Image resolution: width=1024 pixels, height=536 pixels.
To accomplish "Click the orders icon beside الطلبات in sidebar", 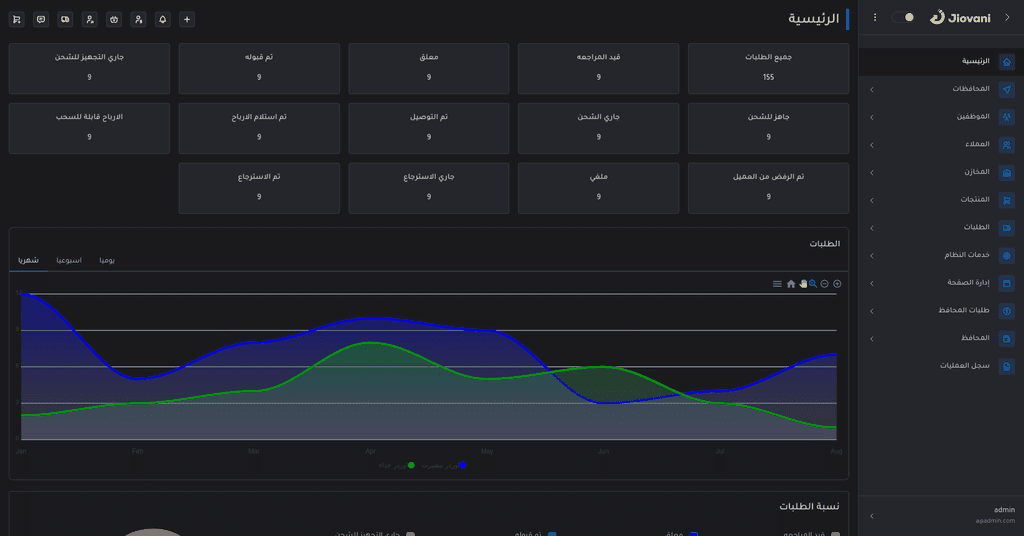I will pyautogui.click(x=1007, y=228).
